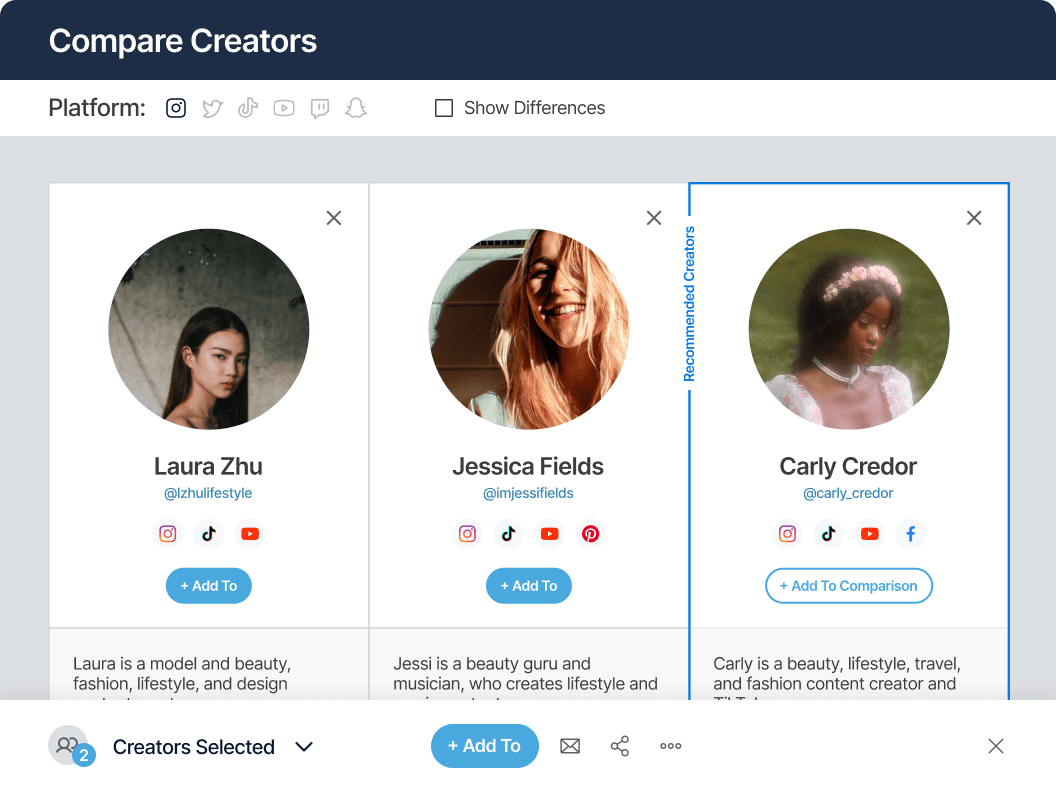
Task: Click Add To Comparison for Carly Credor
Action: 848,586
